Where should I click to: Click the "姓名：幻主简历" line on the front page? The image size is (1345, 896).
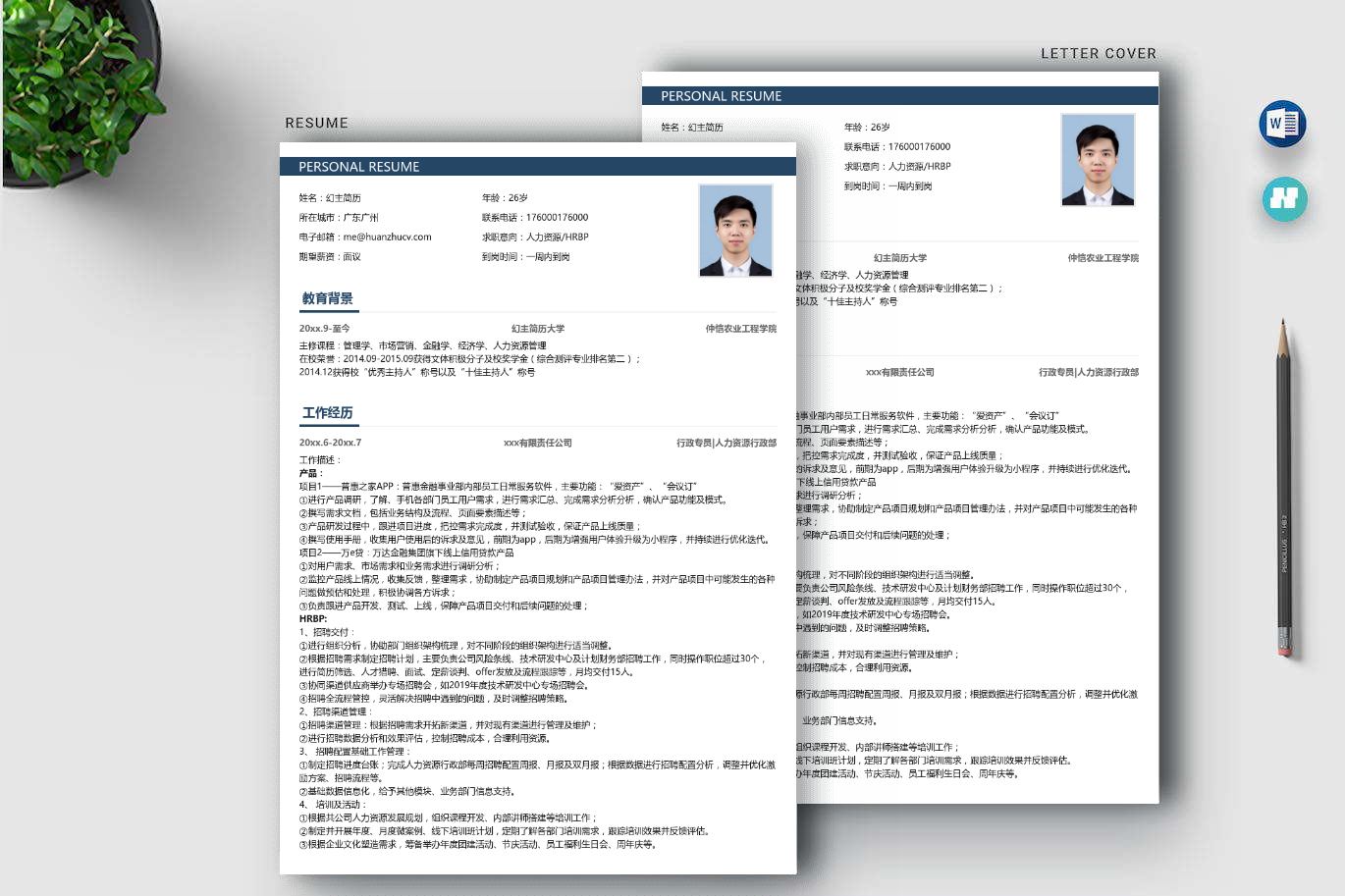pyautogui.click(x=330, y=198)
